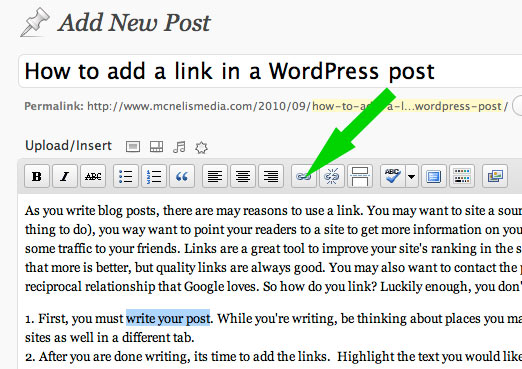Click the highlighted text 'write your post'
The width and height of the screenshot is (522, 369).
coord(168,318)
